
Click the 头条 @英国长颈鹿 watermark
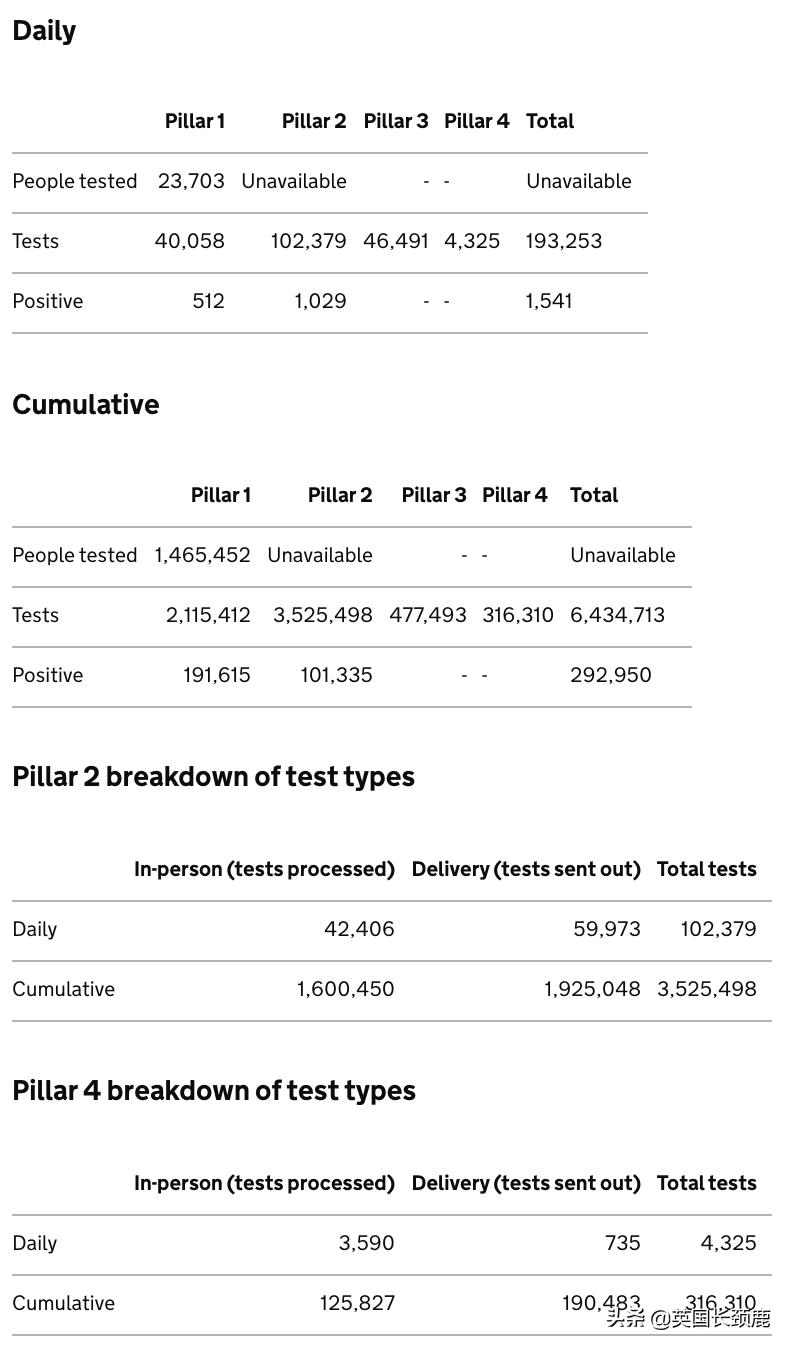[x=689, y=1317]
